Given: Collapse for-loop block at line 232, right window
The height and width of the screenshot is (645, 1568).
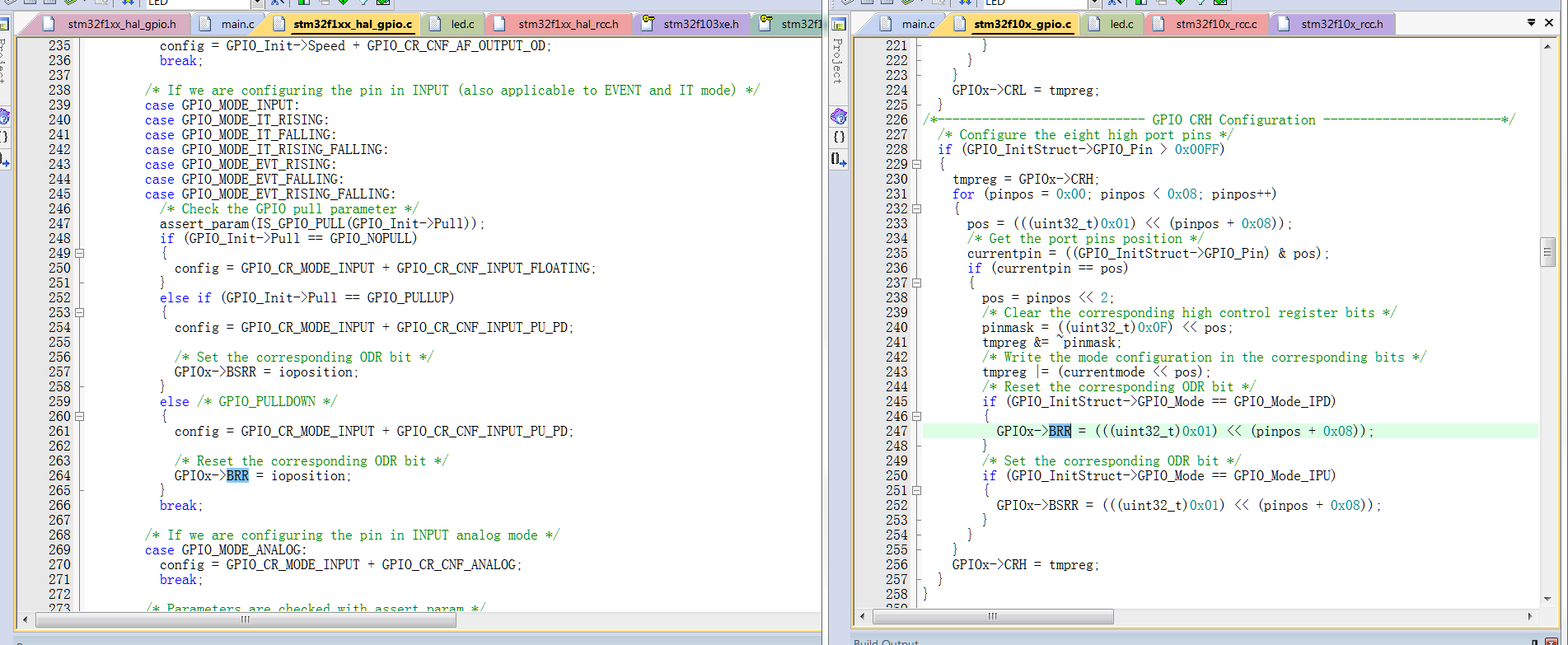Looking at the screenshot, I should coord(916,209).
